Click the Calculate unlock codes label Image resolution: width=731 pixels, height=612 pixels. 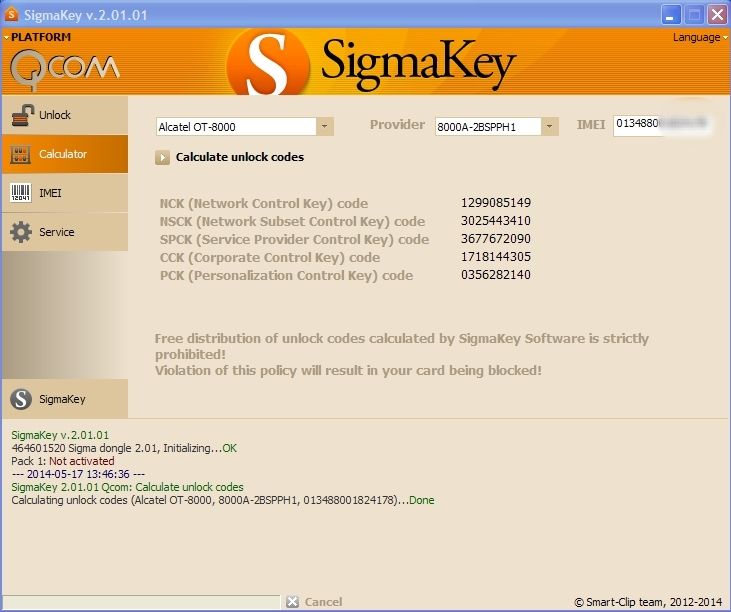(x=239, y=157)
